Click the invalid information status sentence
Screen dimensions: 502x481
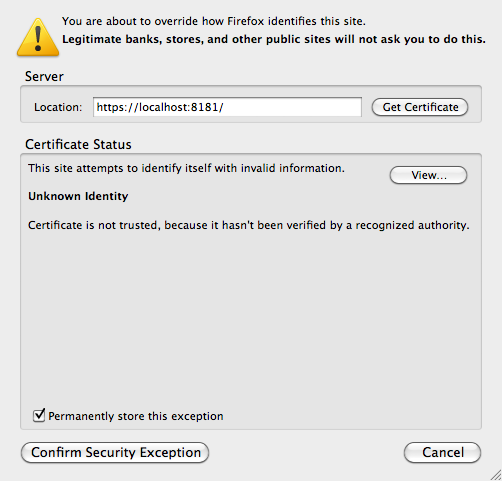coord(186,168)
